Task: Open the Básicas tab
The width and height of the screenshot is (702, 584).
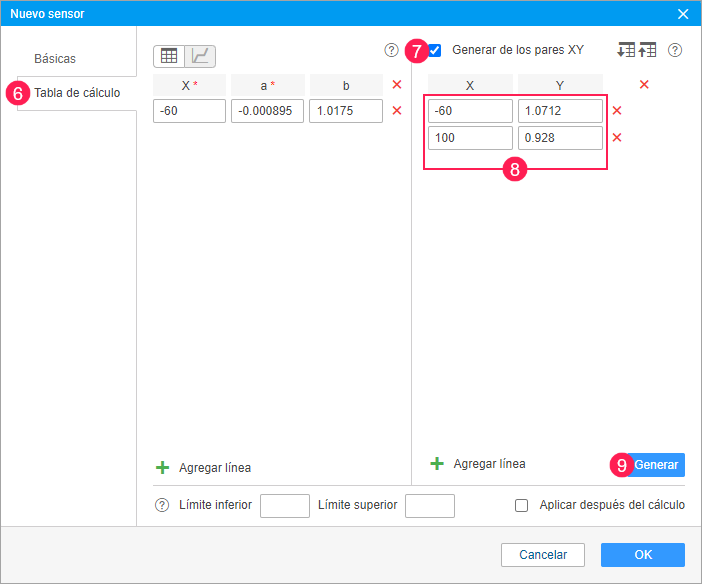Action: pyautogui.click(x=55, y=59)
